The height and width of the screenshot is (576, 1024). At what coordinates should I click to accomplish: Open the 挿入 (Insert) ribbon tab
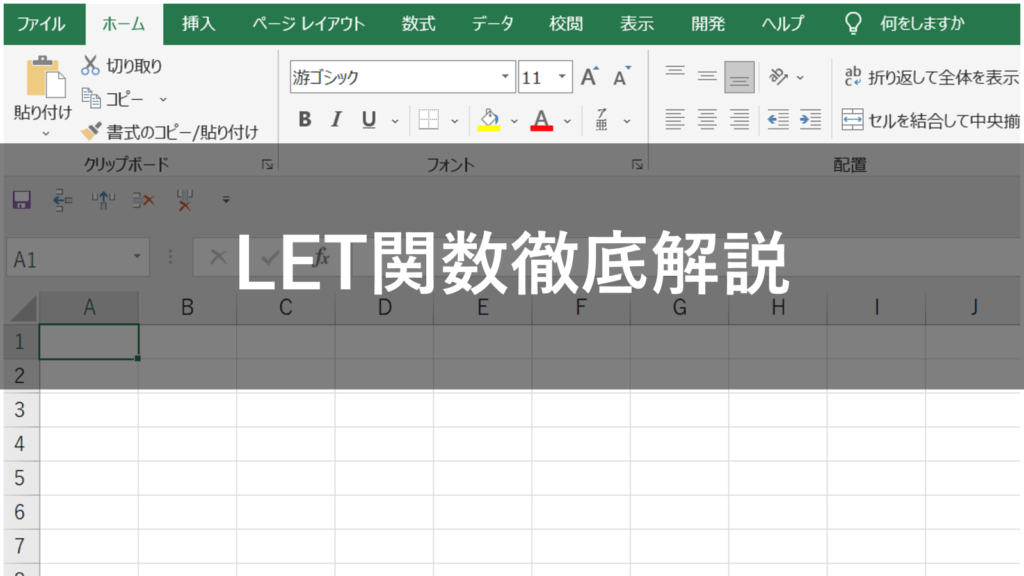(198, 23)
